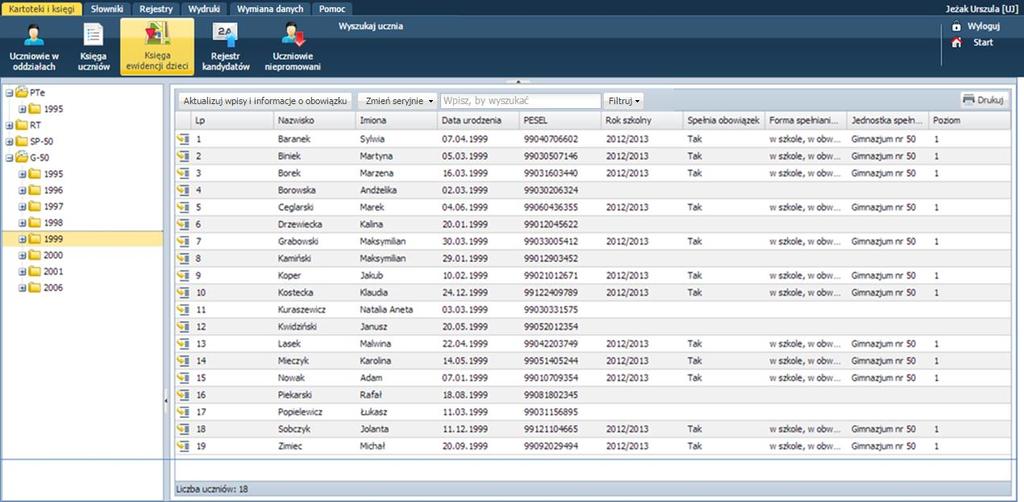Expand the 1999 folder node

[22, 239]
